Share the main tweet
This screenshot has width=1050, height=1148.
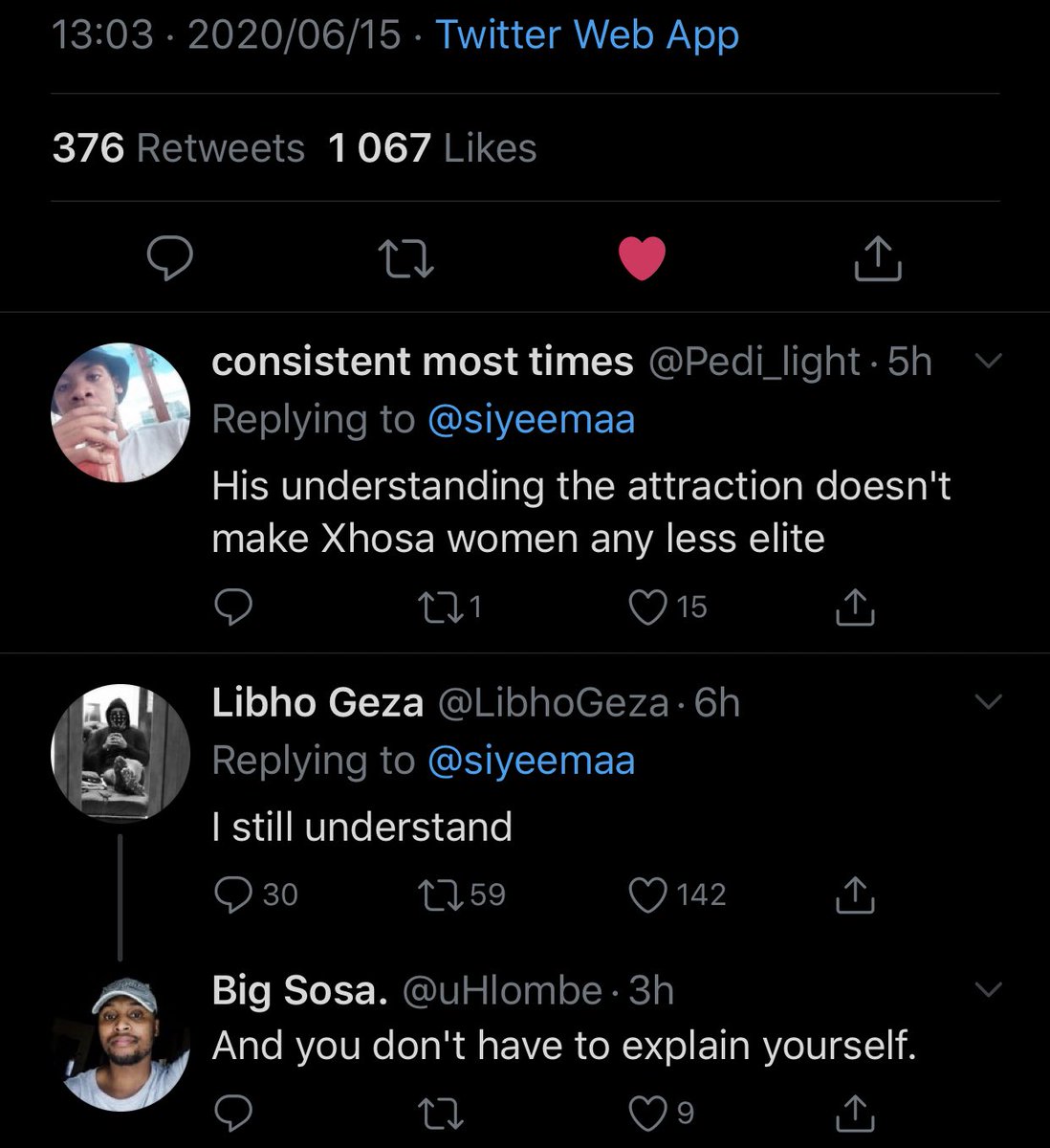(878, 258)
